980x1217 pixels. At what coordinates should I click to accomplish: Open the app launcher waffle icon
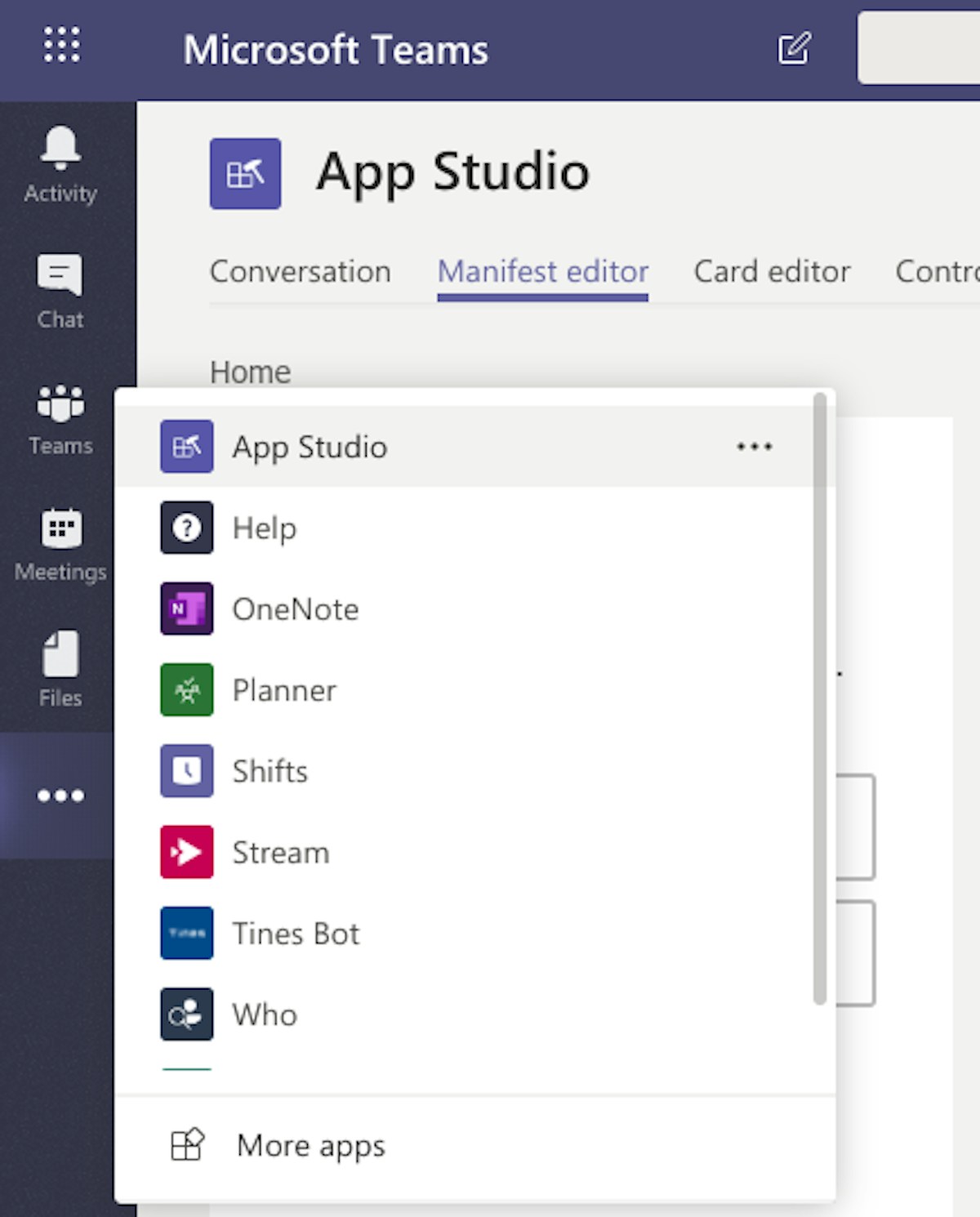click(x=62, y=45)
